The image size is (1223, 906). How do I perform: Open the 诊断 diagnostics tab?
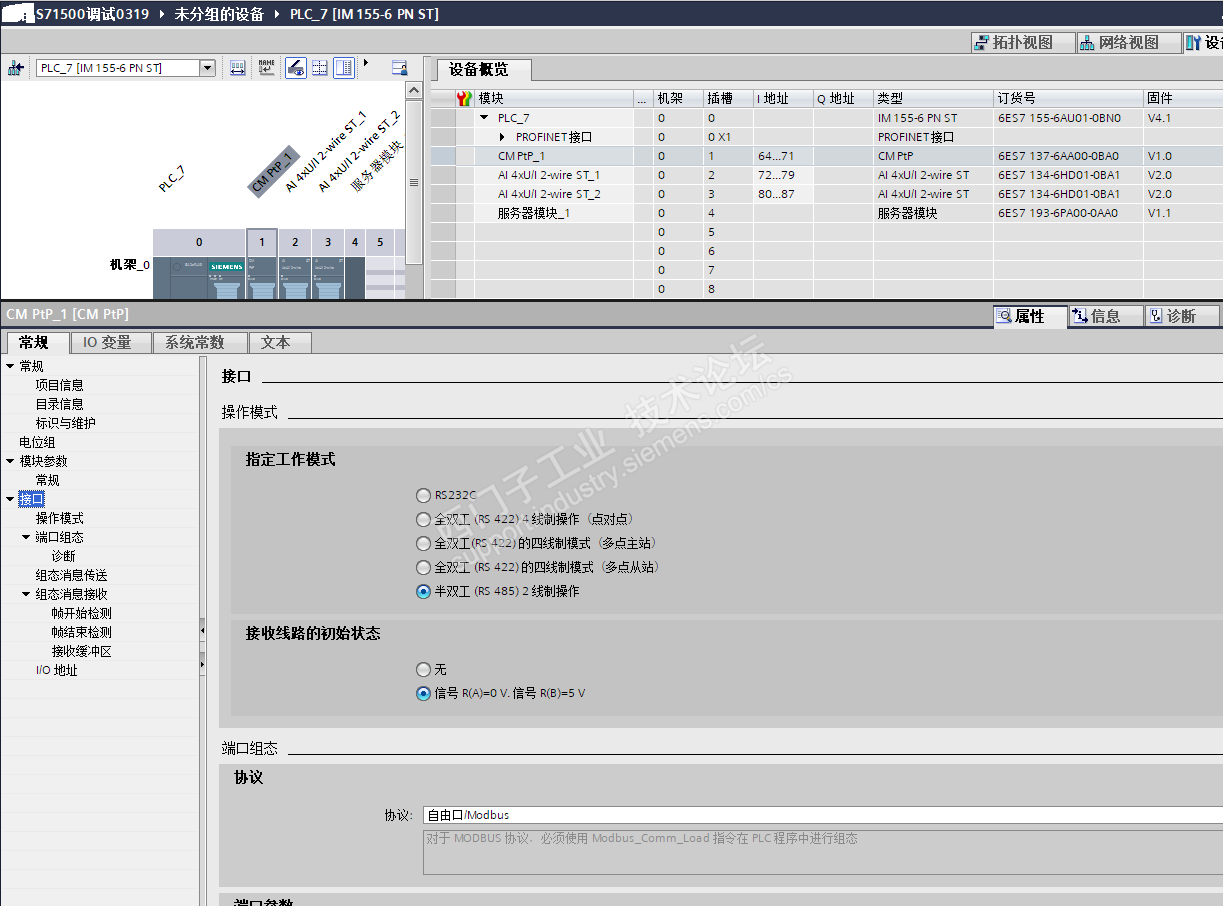click(1181, 316)
